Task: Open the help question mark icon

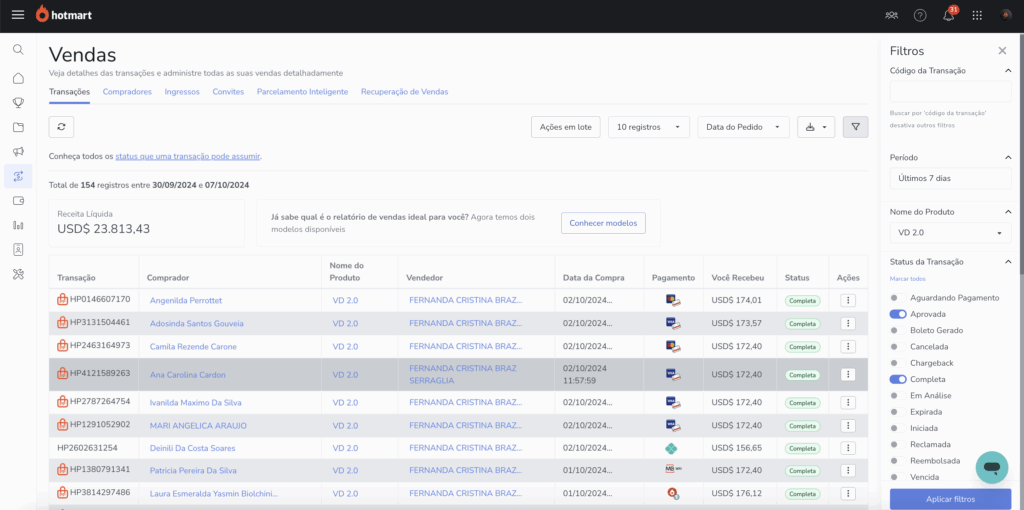Action: (x=920, y=16)
